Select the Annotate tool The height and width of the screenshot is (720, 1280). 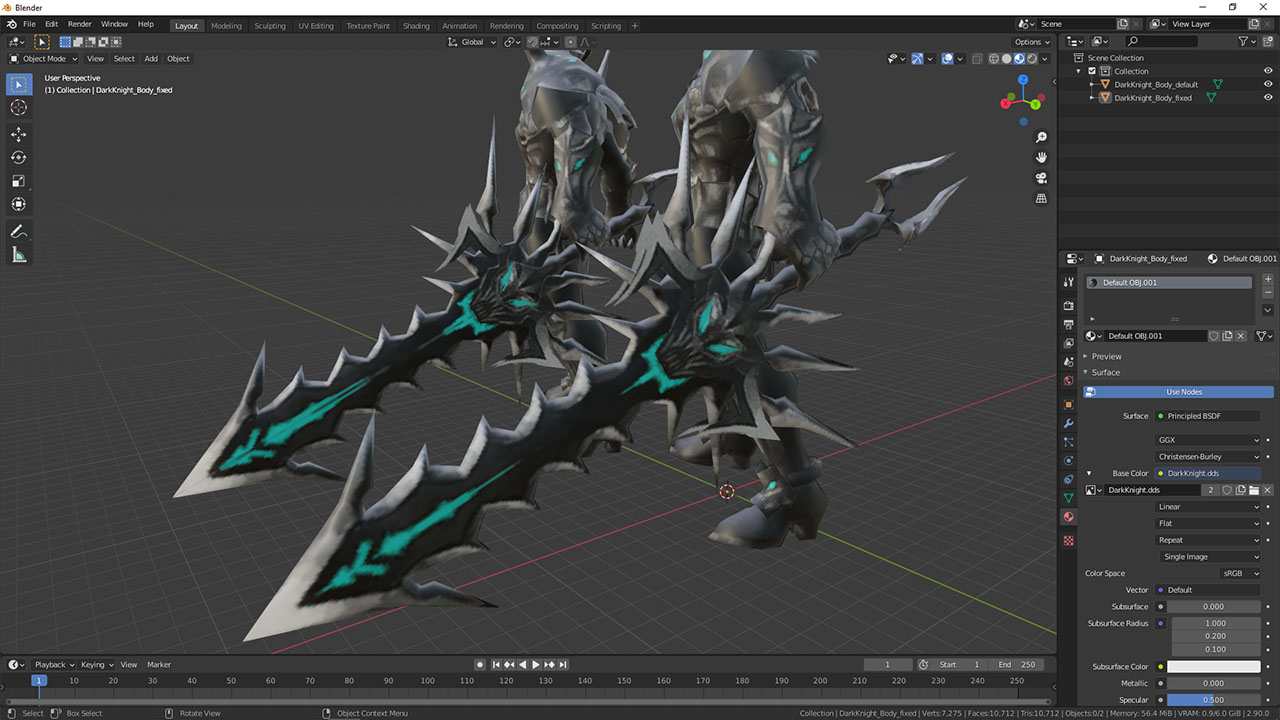point(18,231)
